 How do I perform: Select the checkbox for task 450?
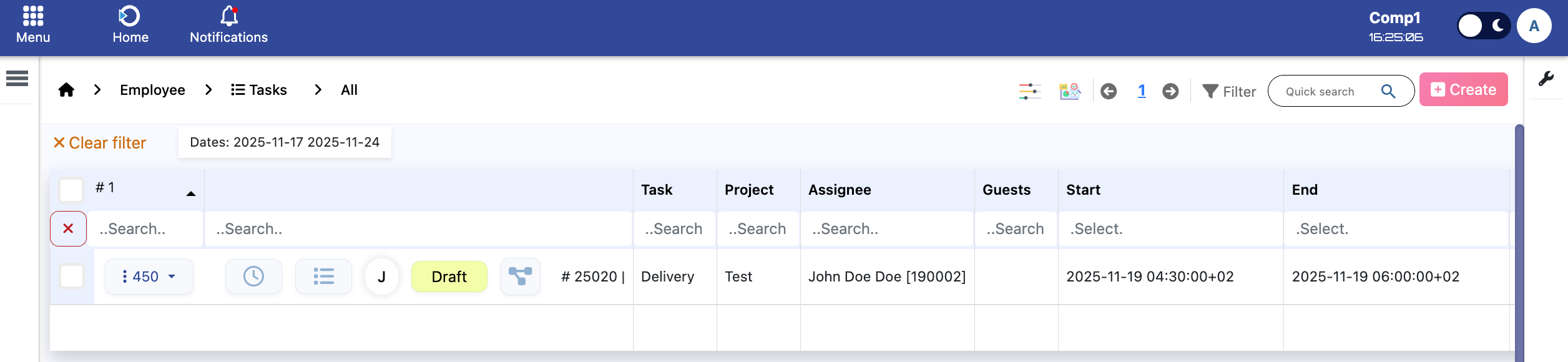(72, 276)
